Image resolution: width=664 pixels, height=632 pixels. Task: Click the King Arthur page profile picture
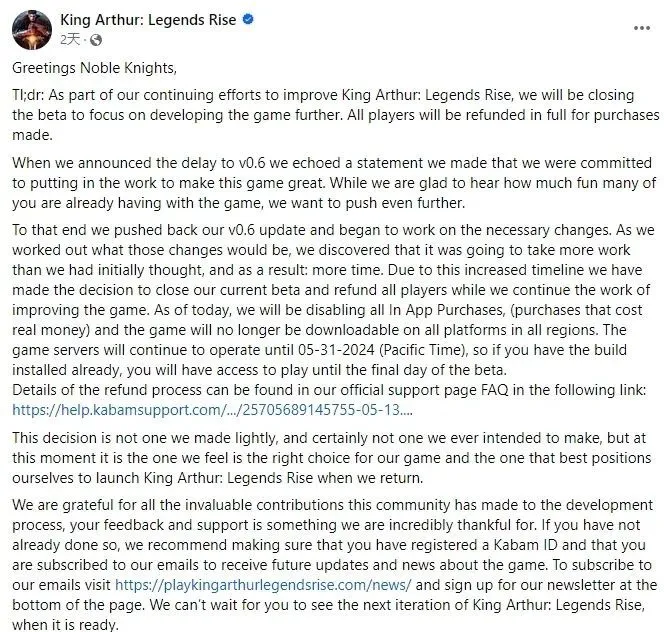[x=32, y=27]
